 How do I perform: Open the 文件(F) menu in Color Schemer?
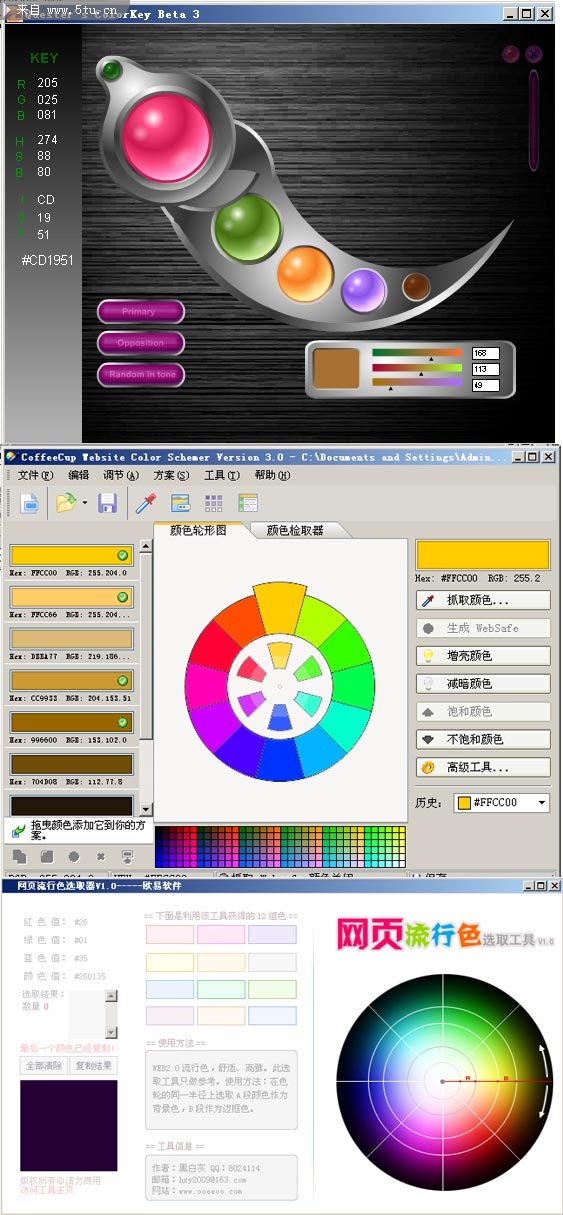(36, 476)
